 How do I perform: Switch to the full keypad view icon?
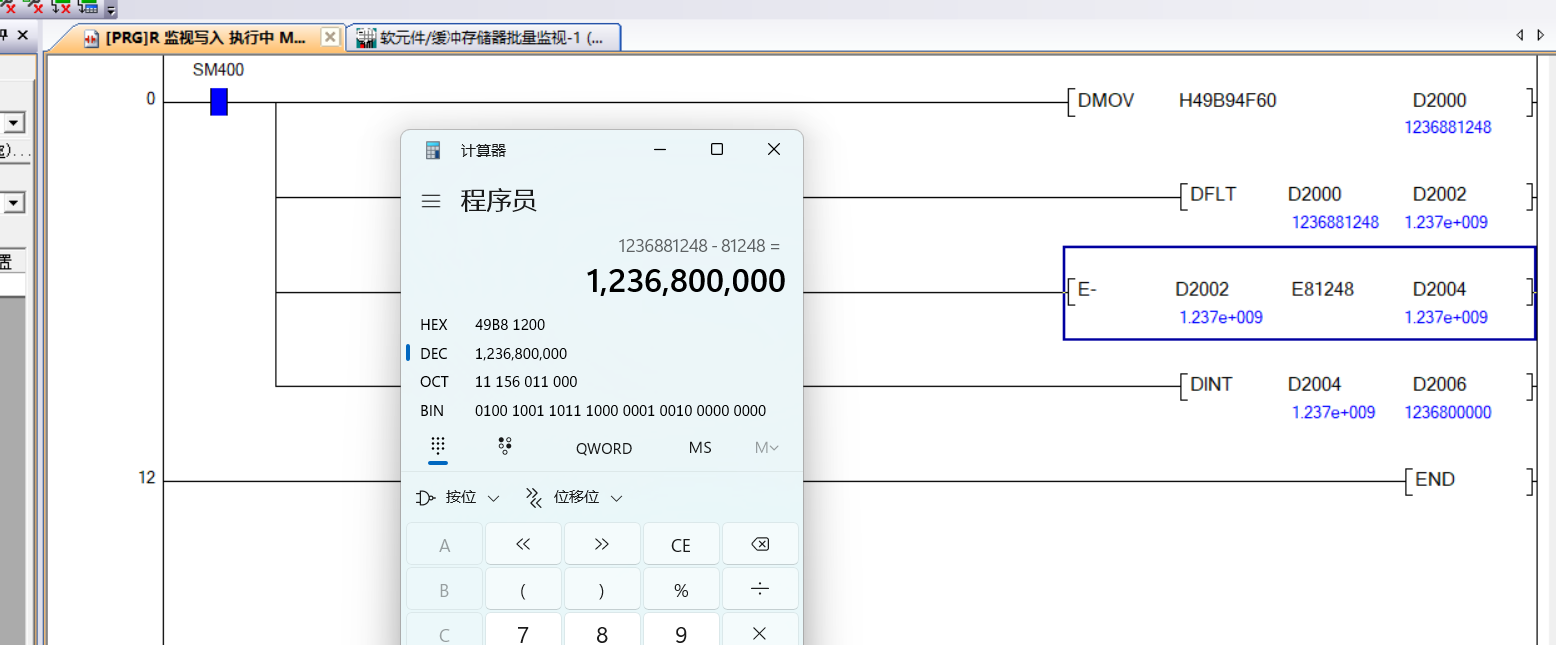(x=438, y=447)
